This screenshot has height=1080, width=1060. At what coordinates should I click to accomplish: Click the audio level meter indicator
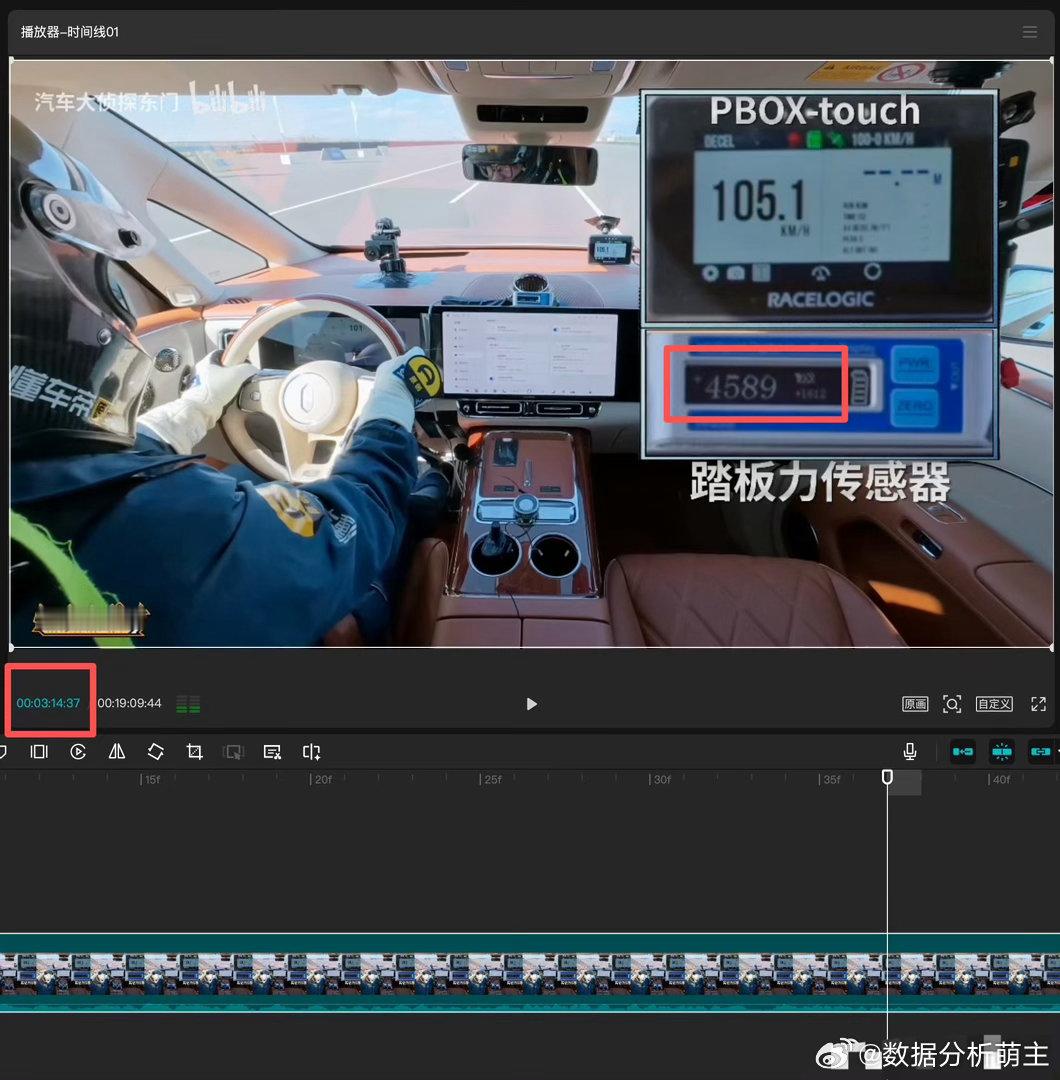click(x=188, y=704)
